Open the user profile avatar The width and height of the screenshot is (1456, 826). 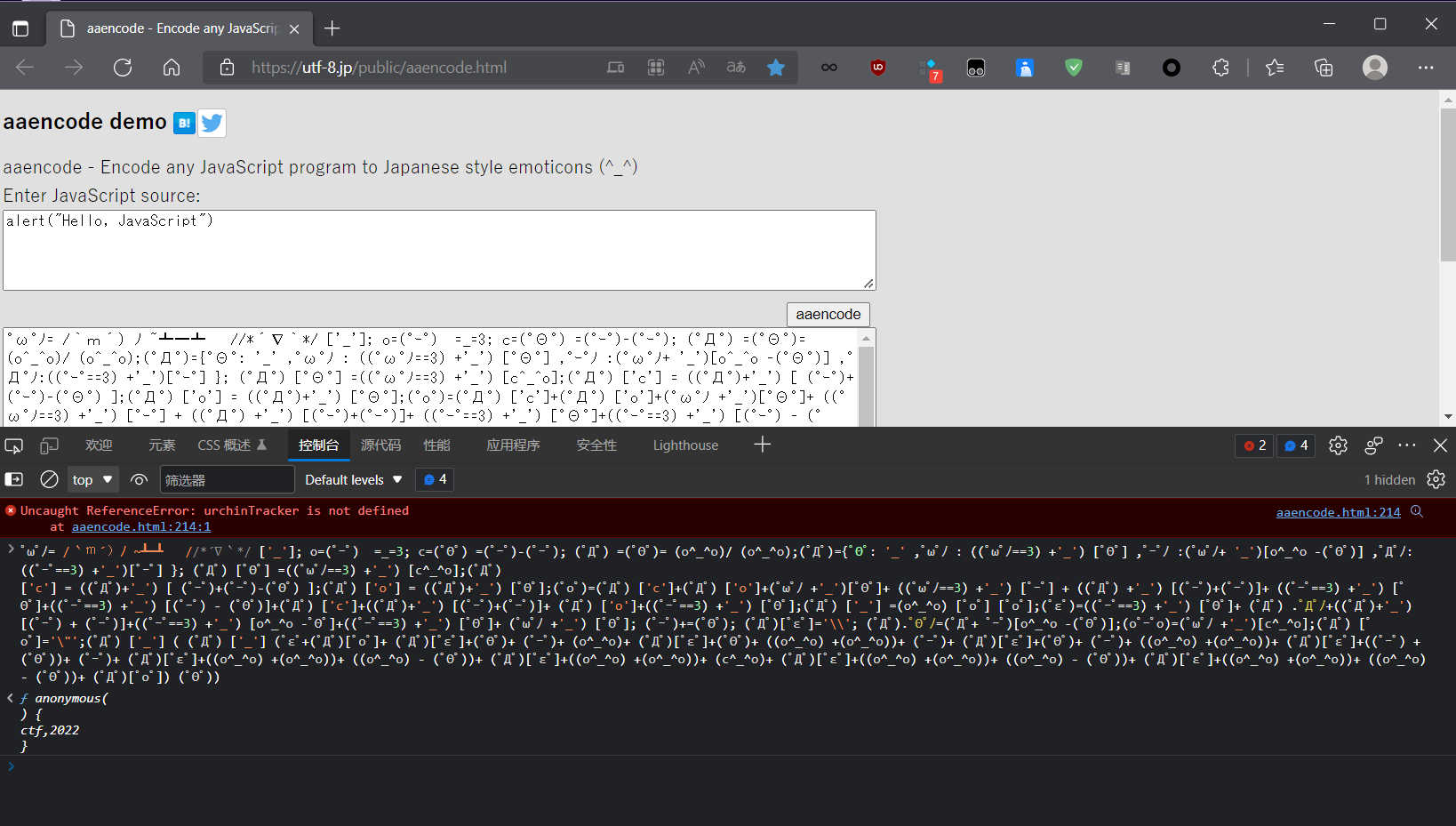(1375, 68)
